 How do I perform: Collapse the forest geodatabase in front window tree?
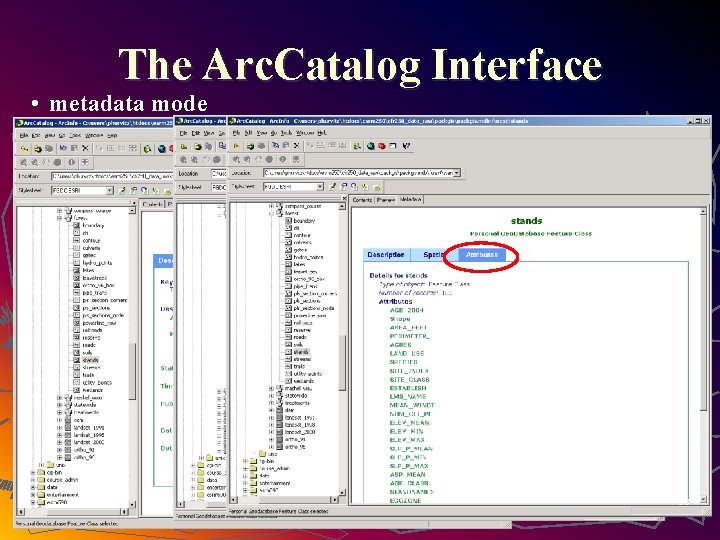click(x=271, y=213)
